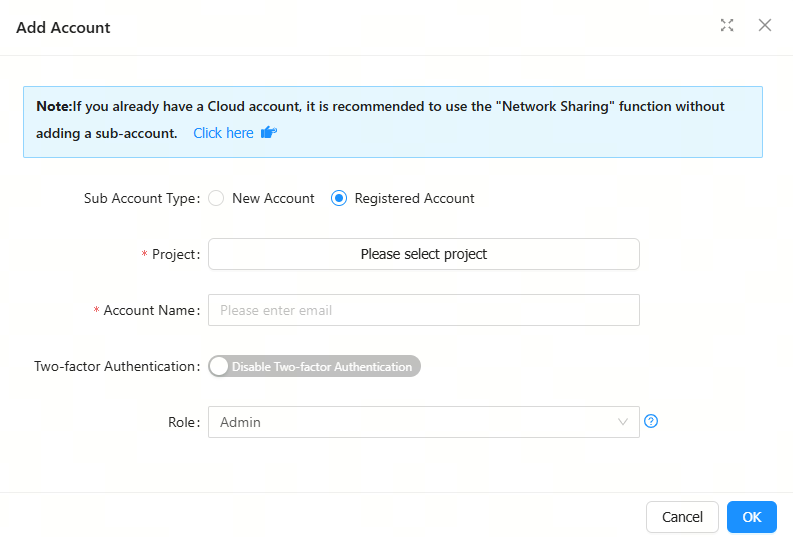793x537 pixels.
Task: Confirm with the OK button
Action: pyautogui.click(x=751, y=517)
